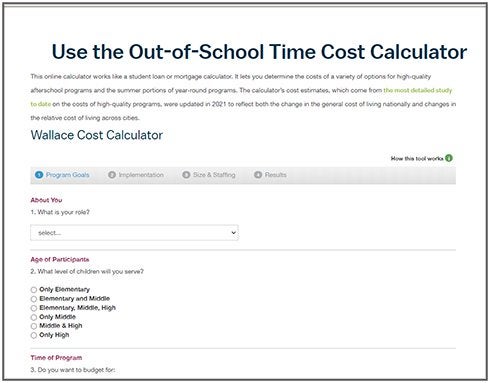The height and width of the screenshot is (383, 490).
Task: Select the Only Elementary radio option
Action: point(34,290)
